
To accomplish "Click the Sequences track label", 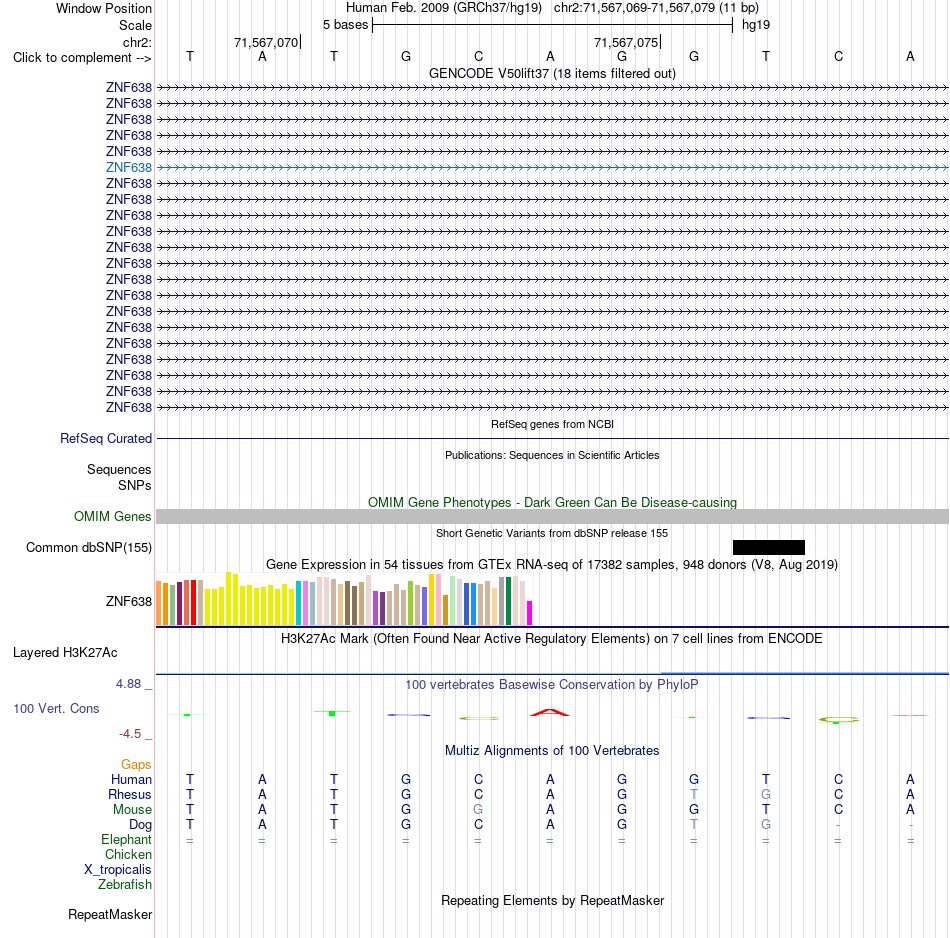I will click(x=119, y=470).
